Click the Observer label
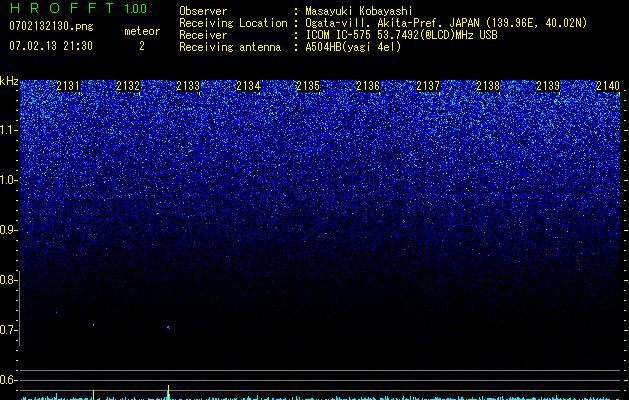The height and width of the screenshot is (400, 629). 203,11
